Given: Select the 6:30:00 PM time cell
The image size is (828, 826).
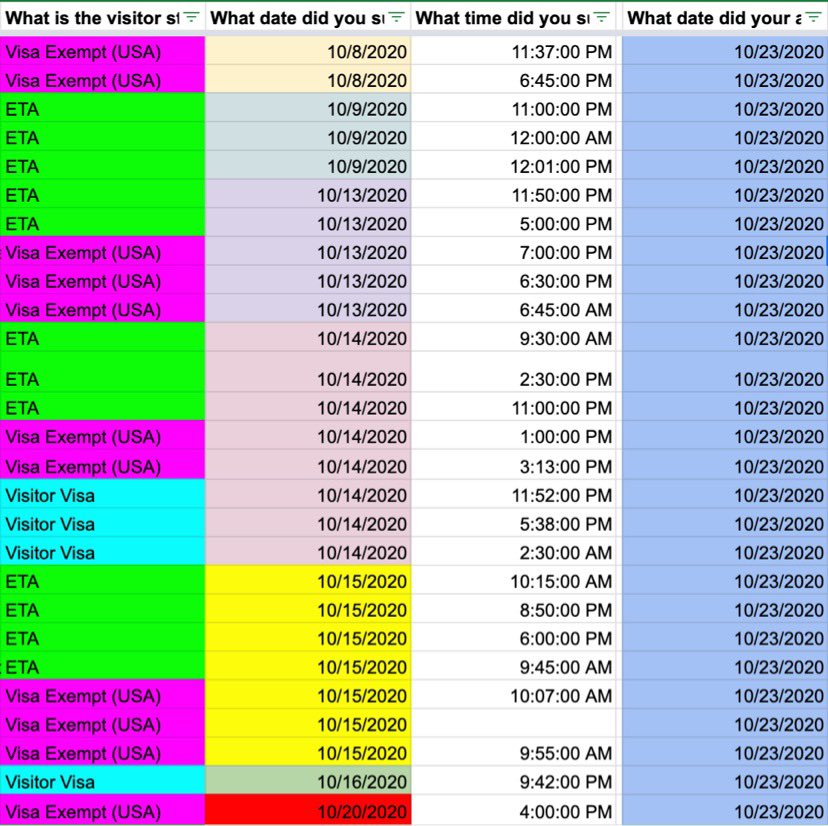Looking at the screenshot, I should (513, 280).
